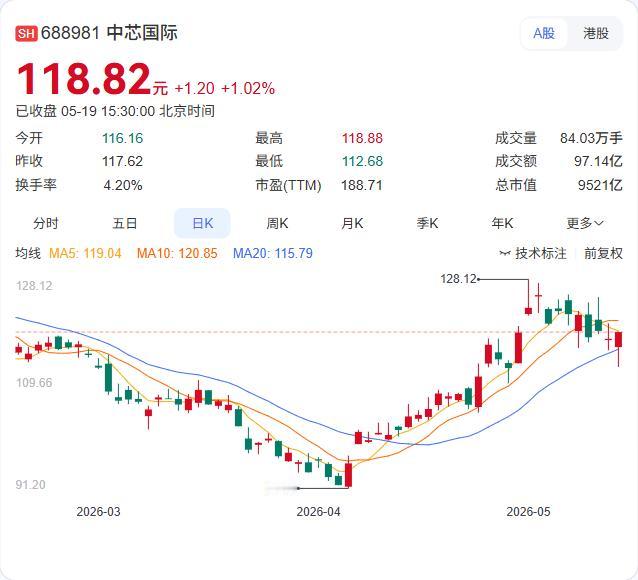Switch to the 港股 toggle
Viewport: 638px width, 580px height.
click(596, 33)
